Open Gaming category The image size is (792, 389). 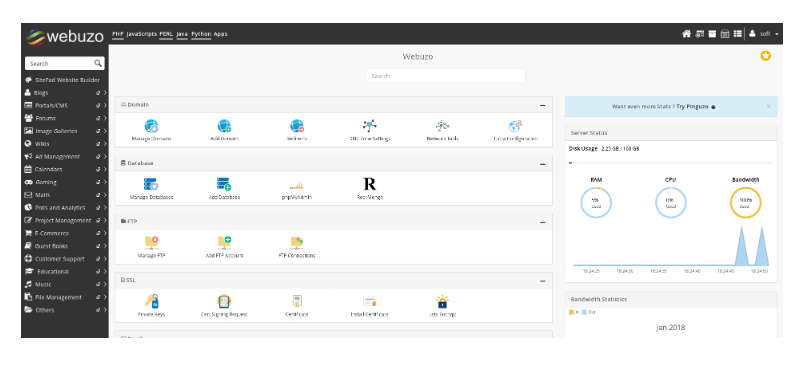(x=45, y=182)
